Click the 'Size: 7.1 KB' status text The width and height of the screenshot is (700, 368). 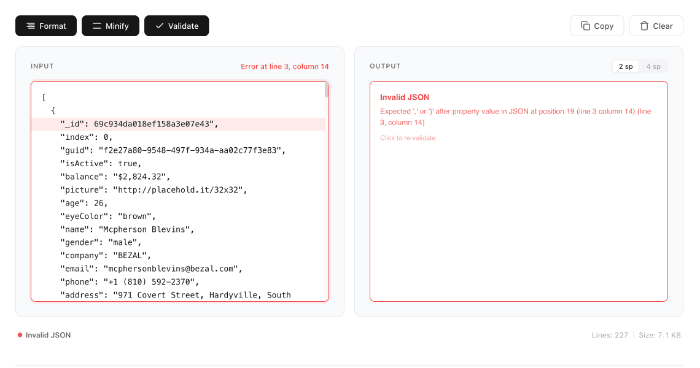click(x=659, y=335)
